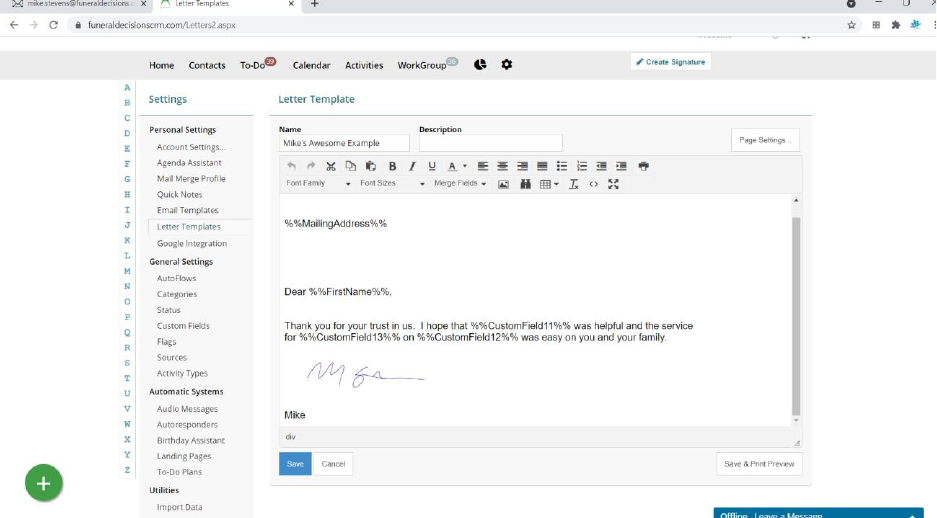This screenshot has height=518, width=937.
Task: Click the Clear Formatting icon
Action: point(574,184)
